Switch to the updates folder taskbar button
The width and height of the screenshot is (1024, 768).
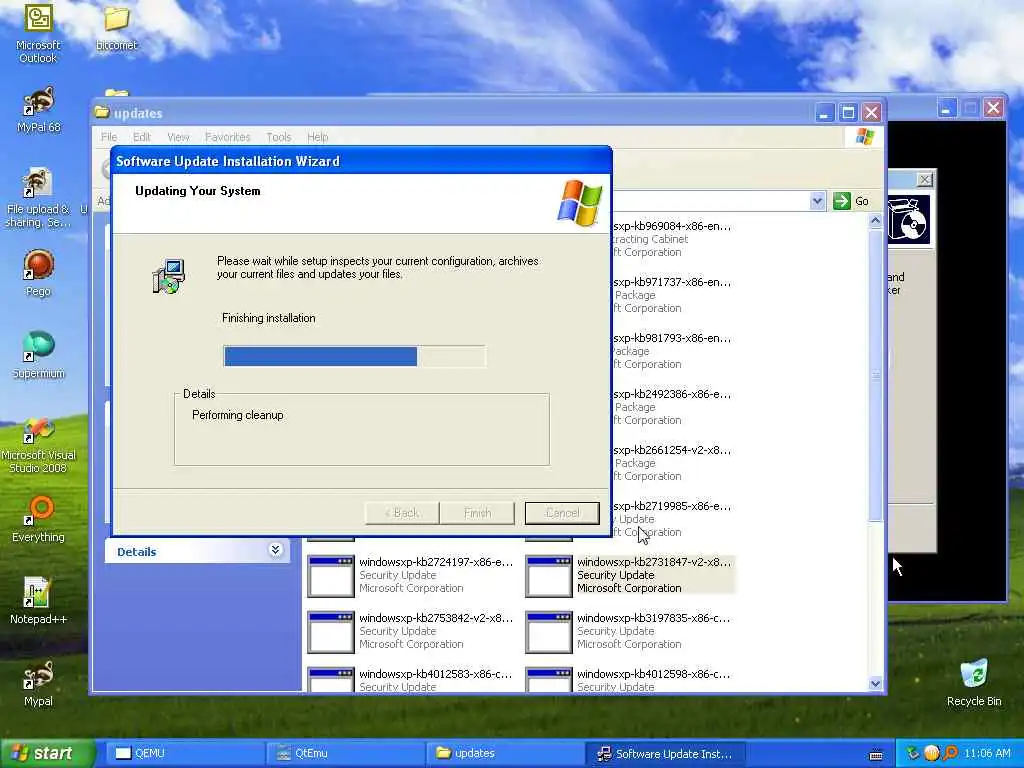504,754
